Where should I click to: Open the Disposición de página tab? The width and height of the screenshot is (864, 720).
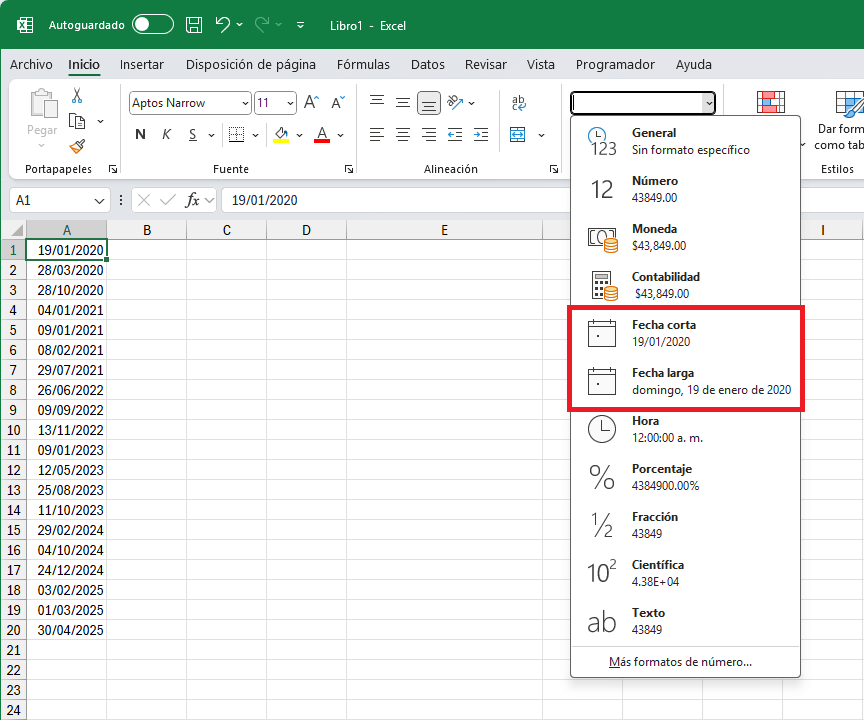click(251, 64)
